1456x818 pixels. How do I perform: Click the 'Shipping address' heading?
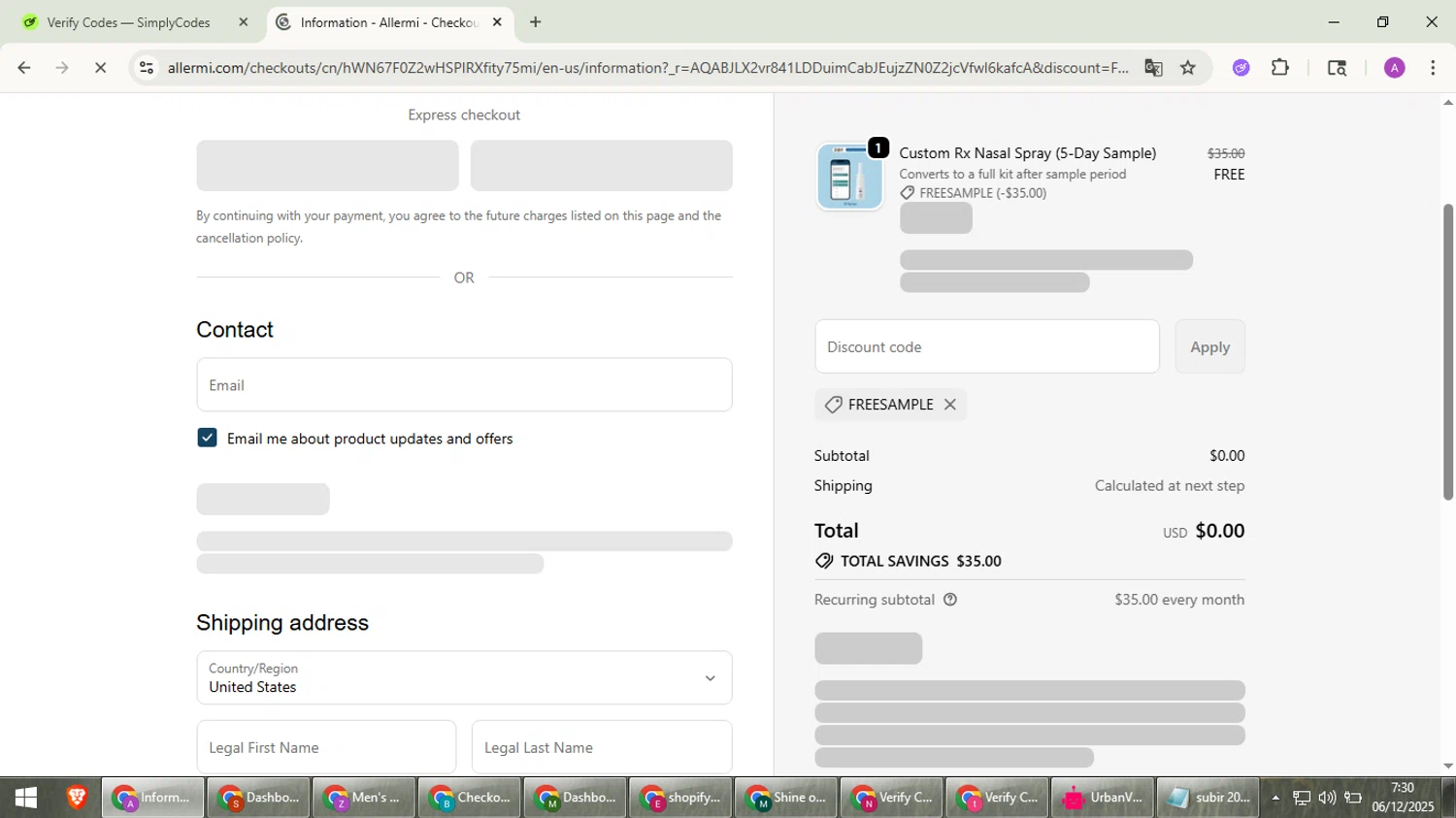(282, 623)
